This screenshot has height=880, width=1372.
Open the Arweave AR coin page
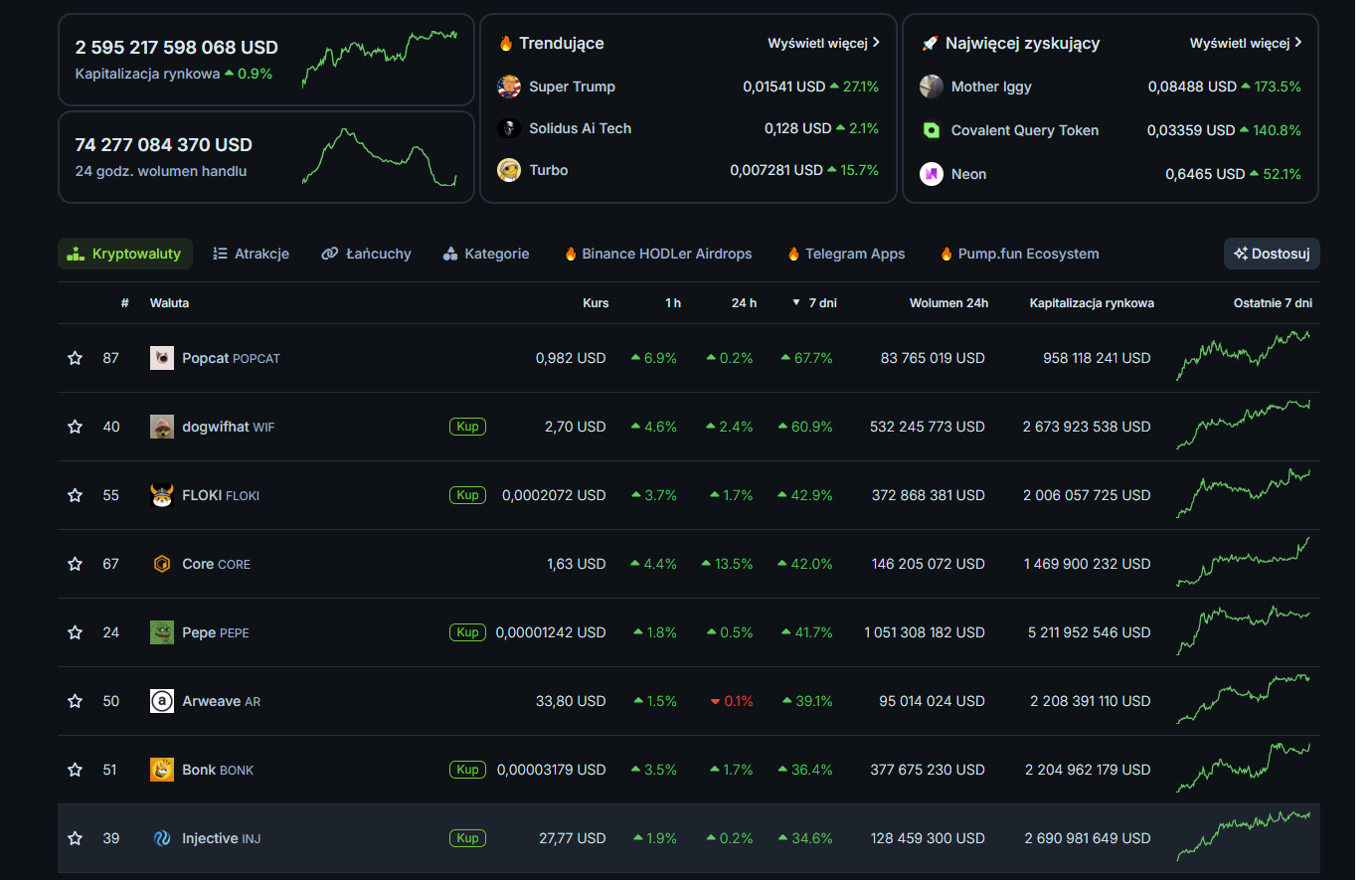pyautogui.click(x=221, y=701)
